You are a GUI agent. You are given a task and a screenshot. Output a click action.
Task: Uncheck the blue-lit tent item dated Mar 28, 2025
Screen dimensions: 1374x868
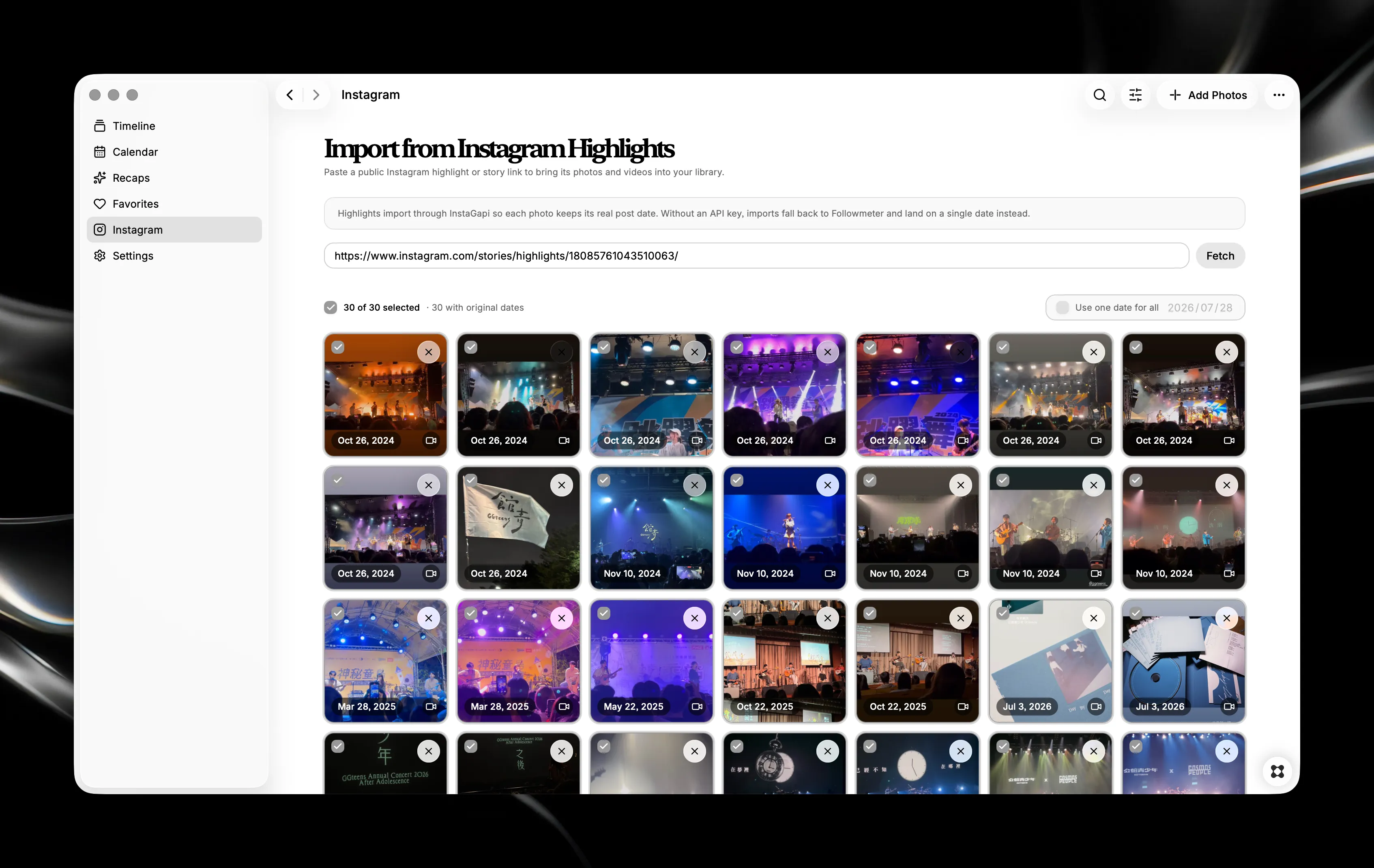coord(338,613)
